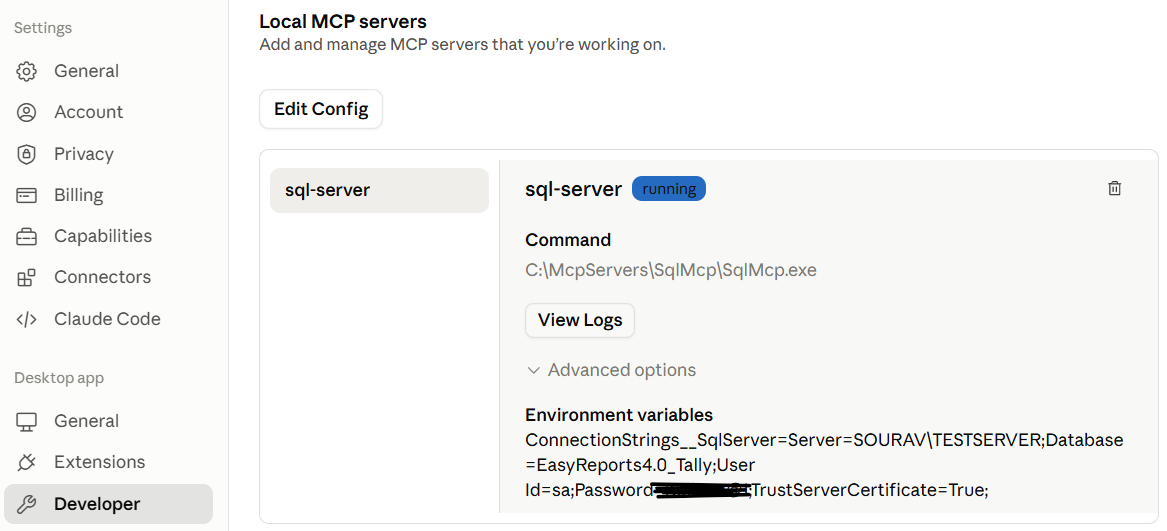Open the Billing section
Viewport: 1167px width, 531px height.
click(109, 195)
